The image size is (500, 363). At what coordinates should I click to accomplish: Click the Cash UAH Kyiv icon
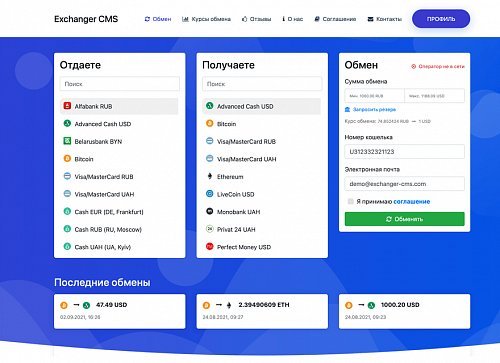click(x=67, y=247)
